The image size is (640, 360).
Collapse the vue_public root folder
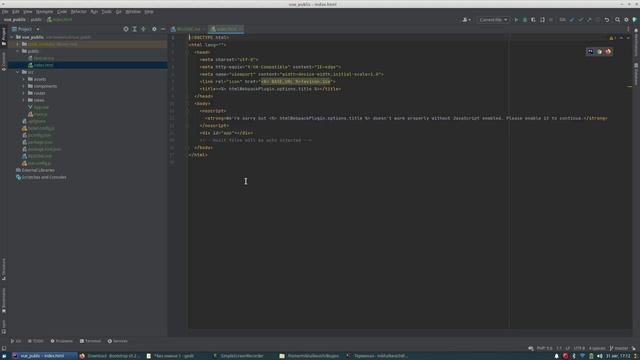click(12, 37)
